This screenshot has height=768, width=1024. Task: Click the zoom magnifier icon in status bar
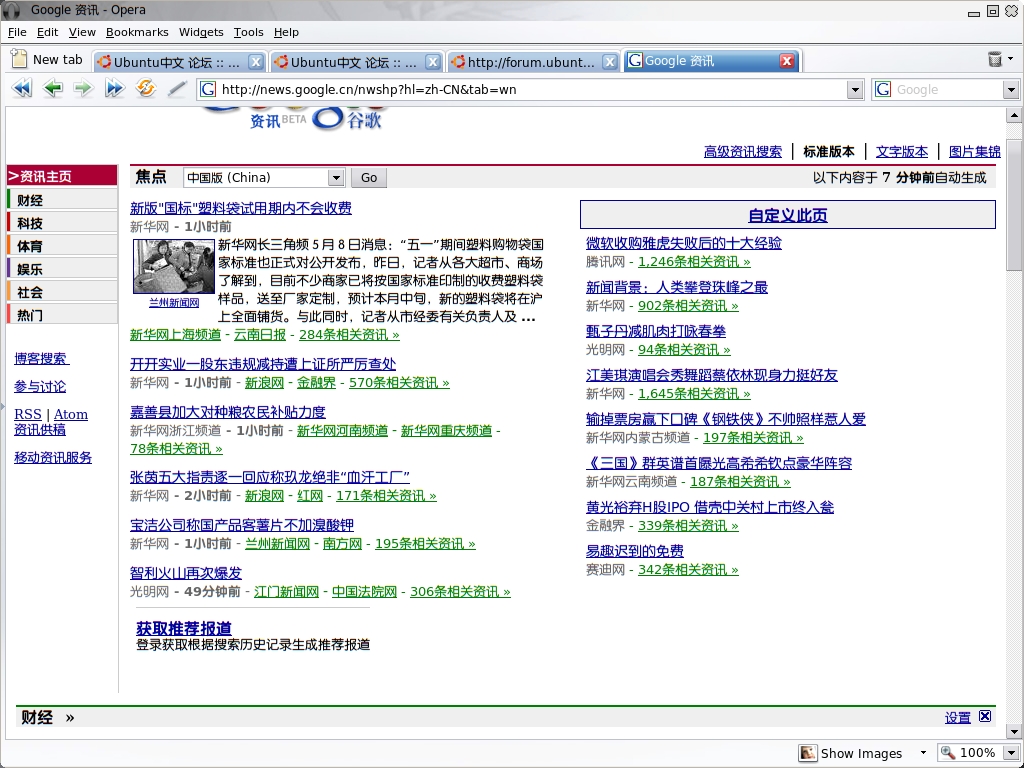click(x=948, y=753)
